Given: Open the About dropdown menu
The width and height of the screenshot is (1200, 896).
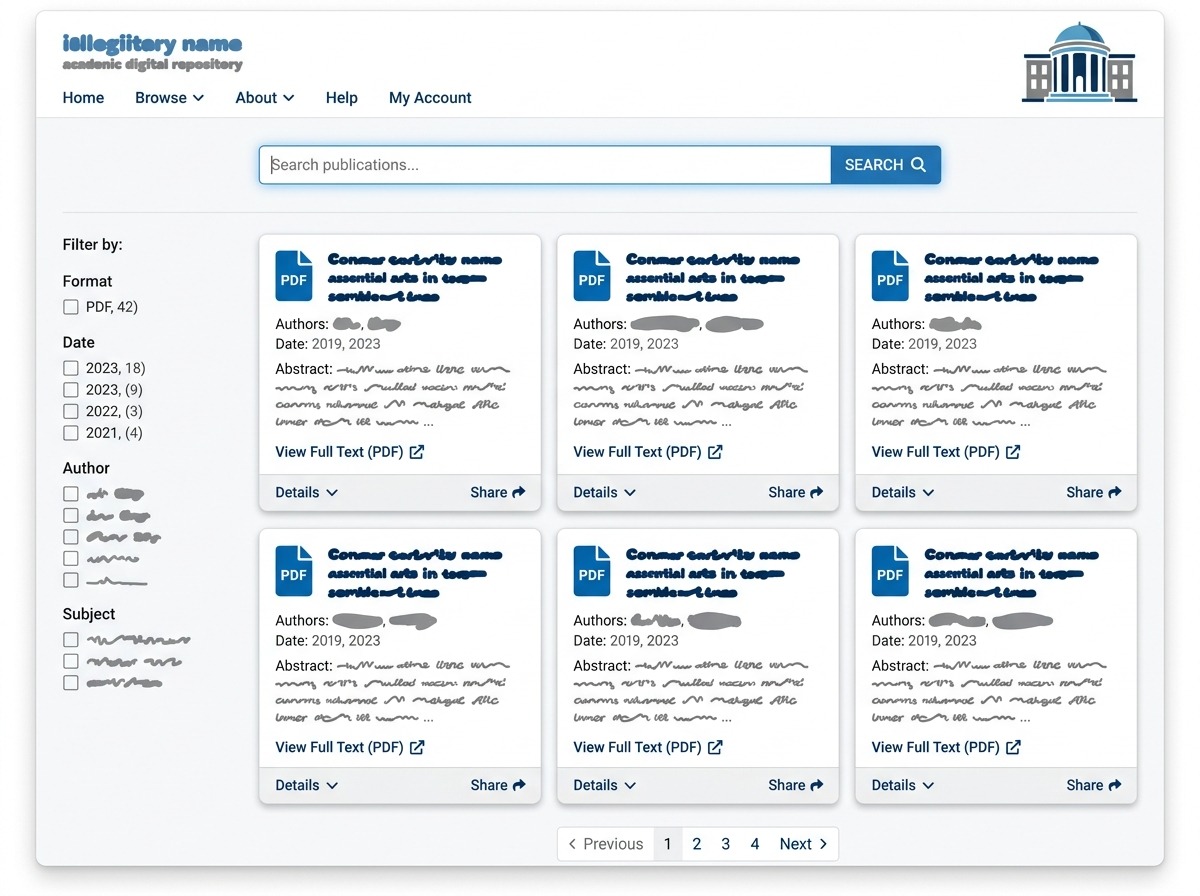Looking at the screenshot, I should coord(265,98).
